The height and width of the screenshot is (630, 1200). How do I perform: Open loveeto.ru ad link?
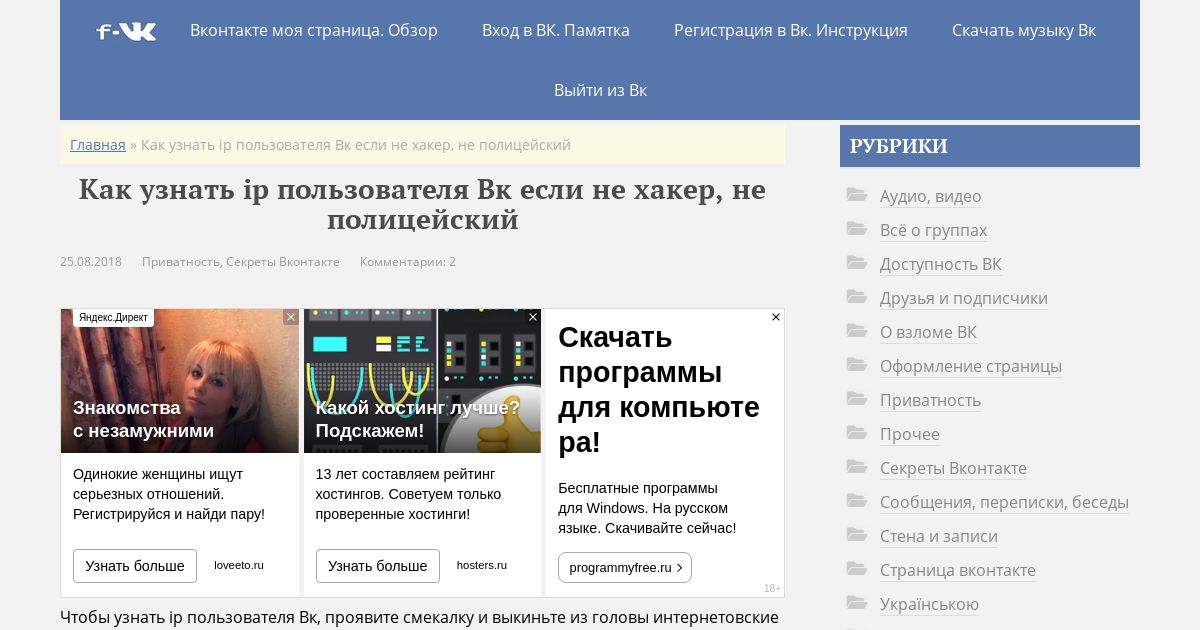(x=239, y=565)
